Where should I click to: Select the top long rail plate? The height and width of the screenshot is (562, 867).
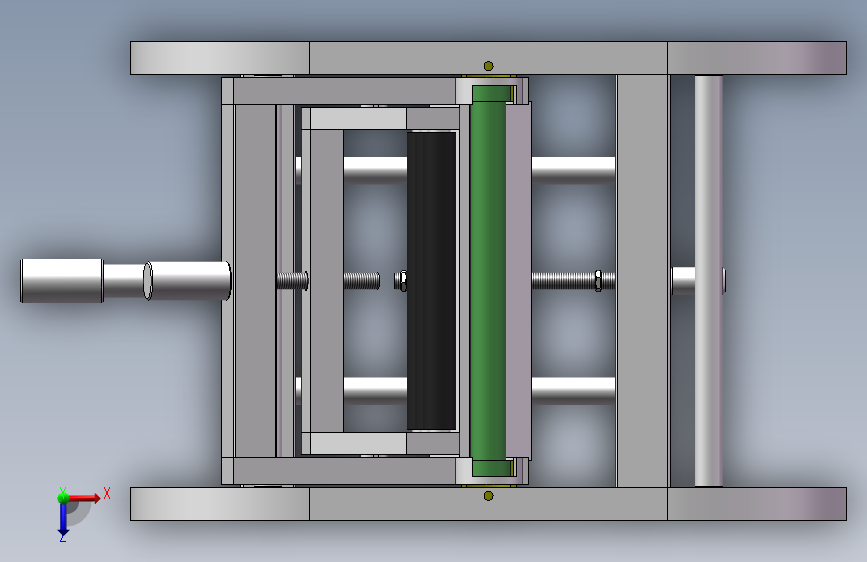click(488, 58)
